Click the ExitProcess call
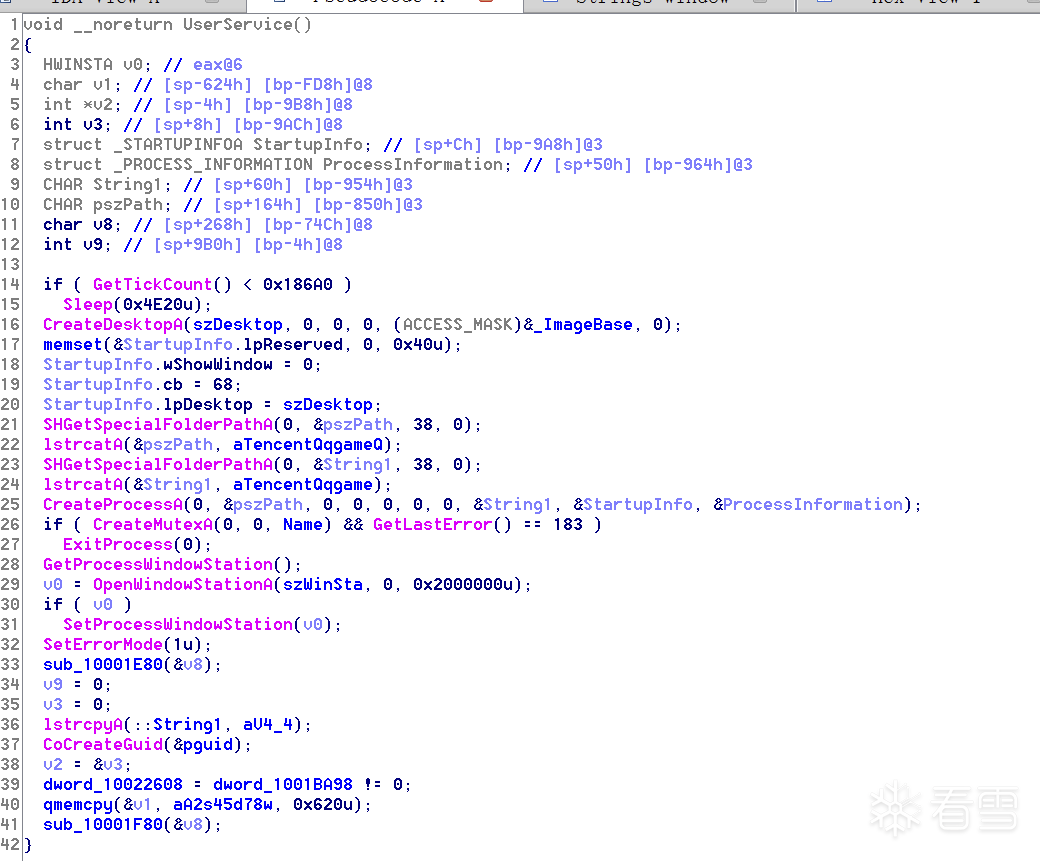 tap(118, 545)
